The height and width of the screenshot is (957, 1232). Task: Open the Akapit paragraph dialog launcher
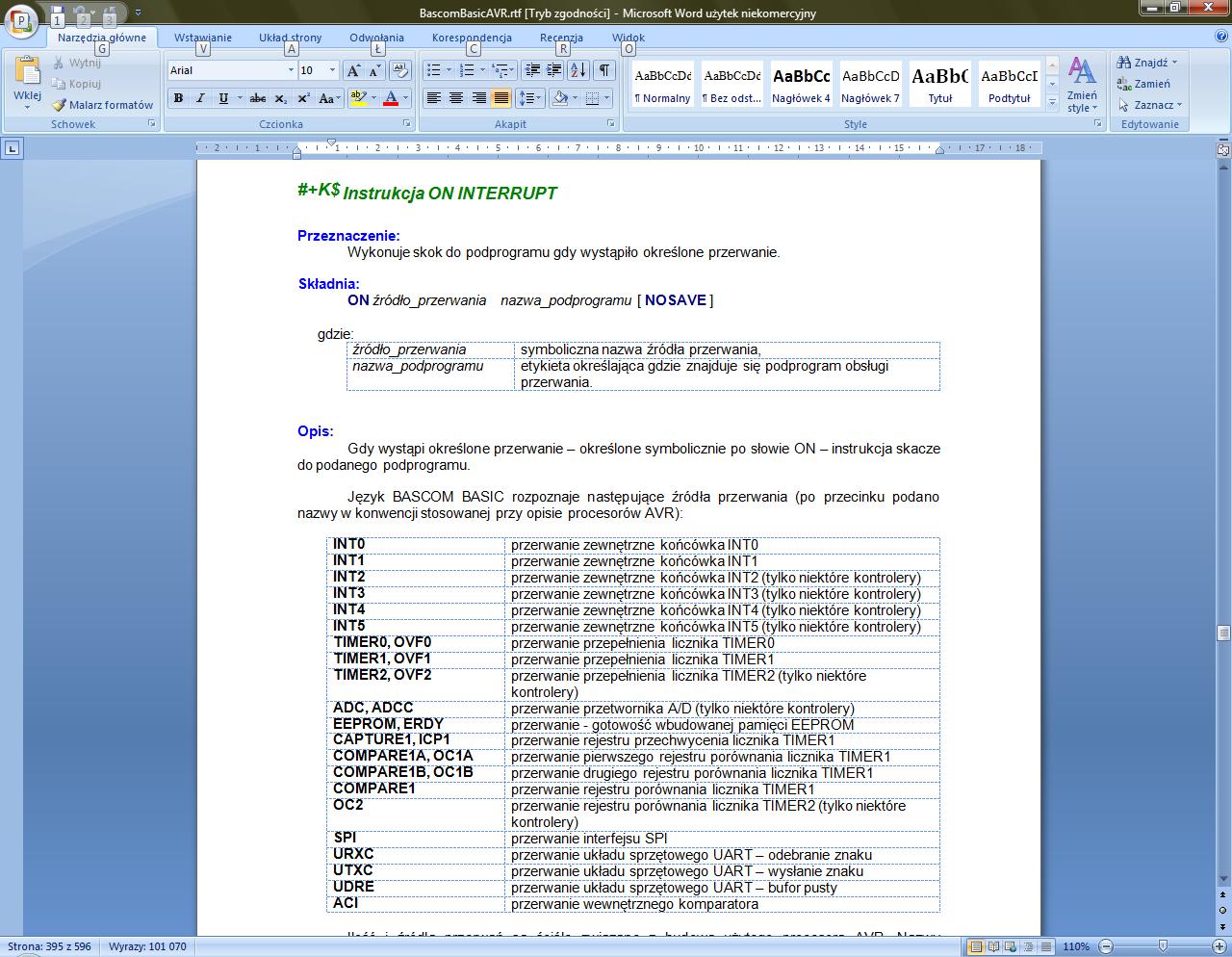pos(611,124)
